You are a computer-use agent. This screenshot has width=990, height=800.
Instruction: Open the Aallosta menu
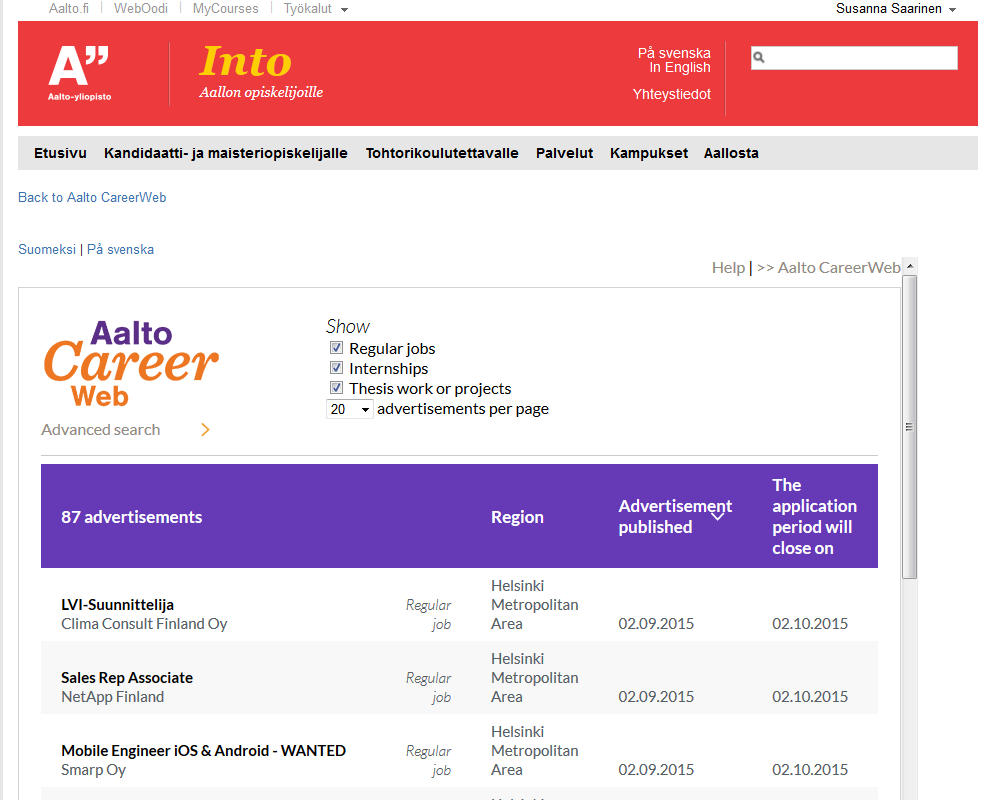point(731,153)
